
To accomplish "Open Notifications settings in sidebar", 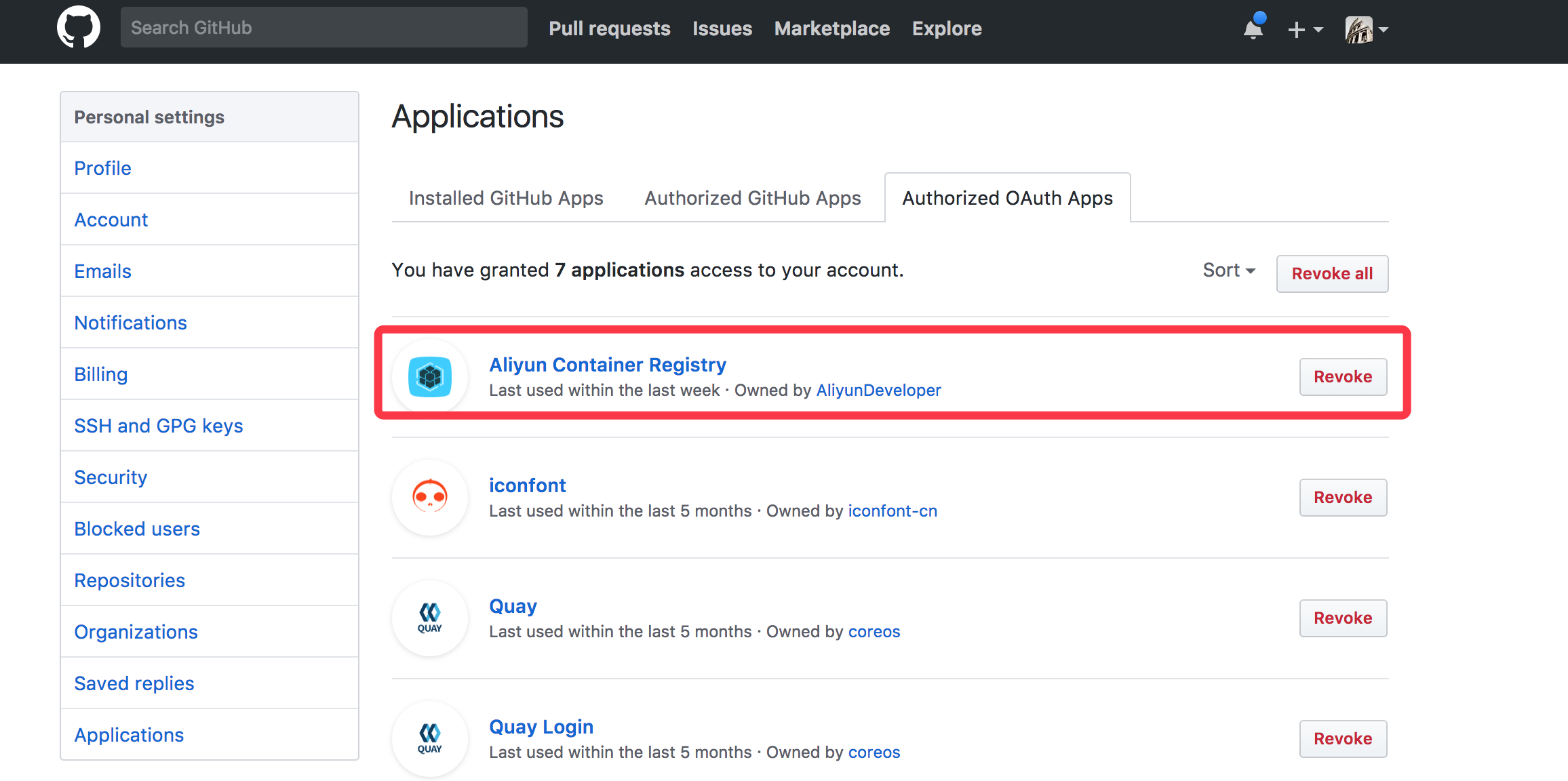I will (210, 323).
